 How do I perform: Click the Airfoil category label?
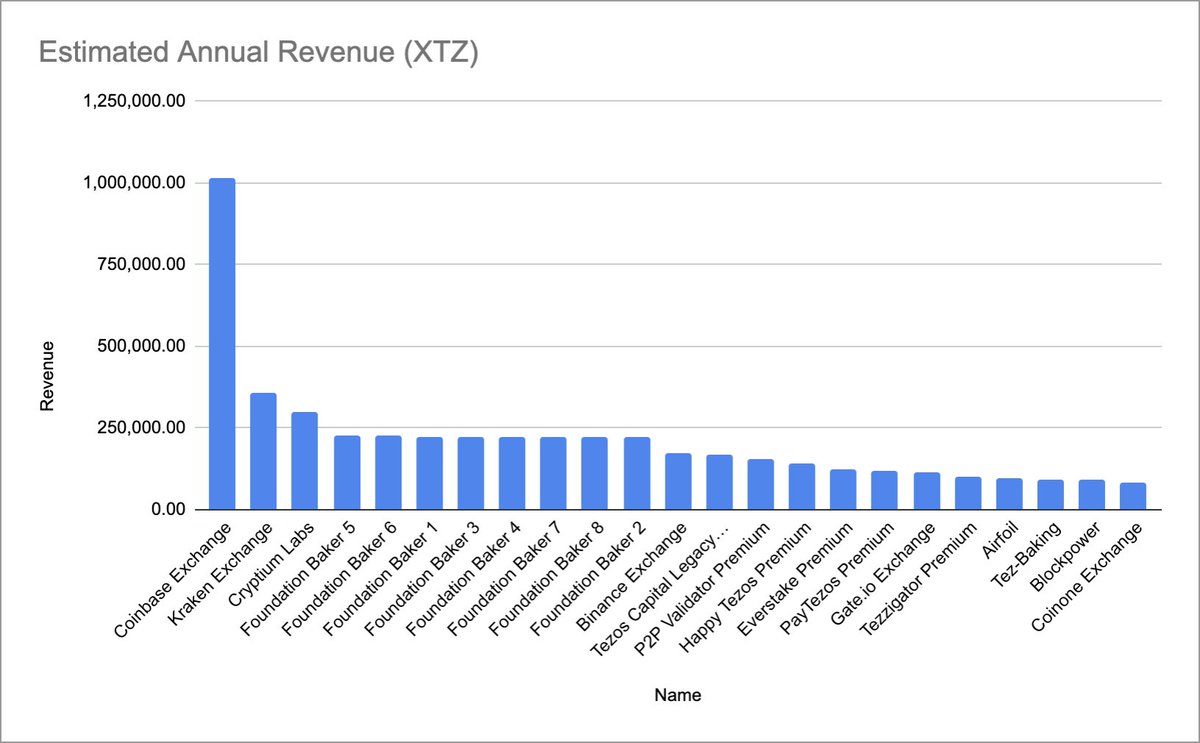click(1001, 540)
